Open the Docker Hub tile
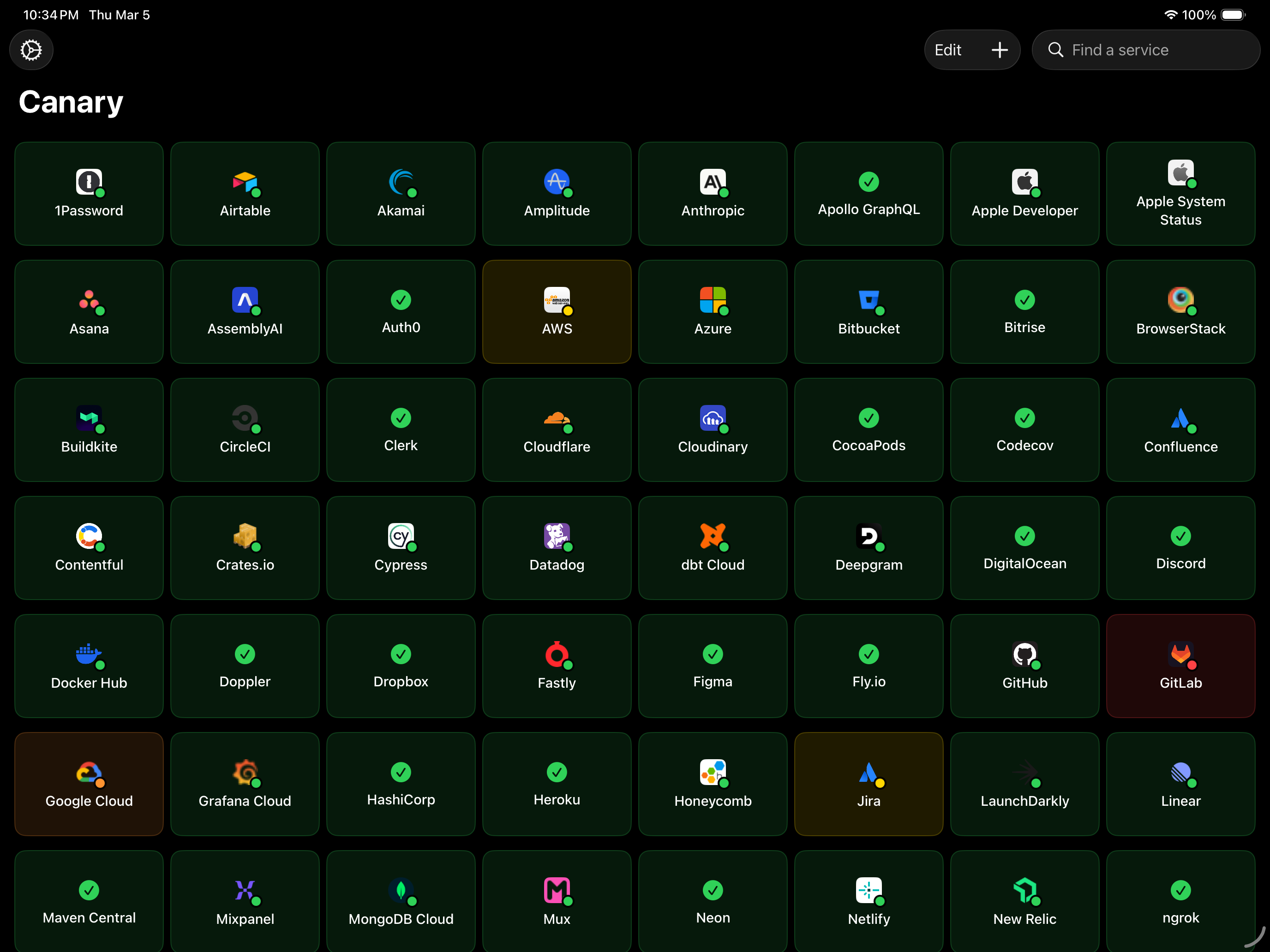Screen dimensions: 1270x952 [x=89, y=666]
